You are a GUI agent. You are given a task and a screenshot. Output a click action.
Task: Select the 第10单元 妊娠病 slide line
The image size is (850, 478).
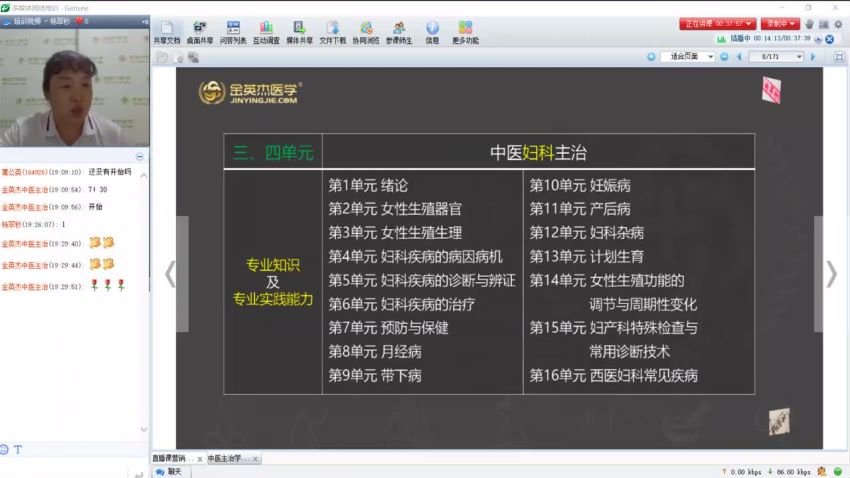tap(580, 185)
